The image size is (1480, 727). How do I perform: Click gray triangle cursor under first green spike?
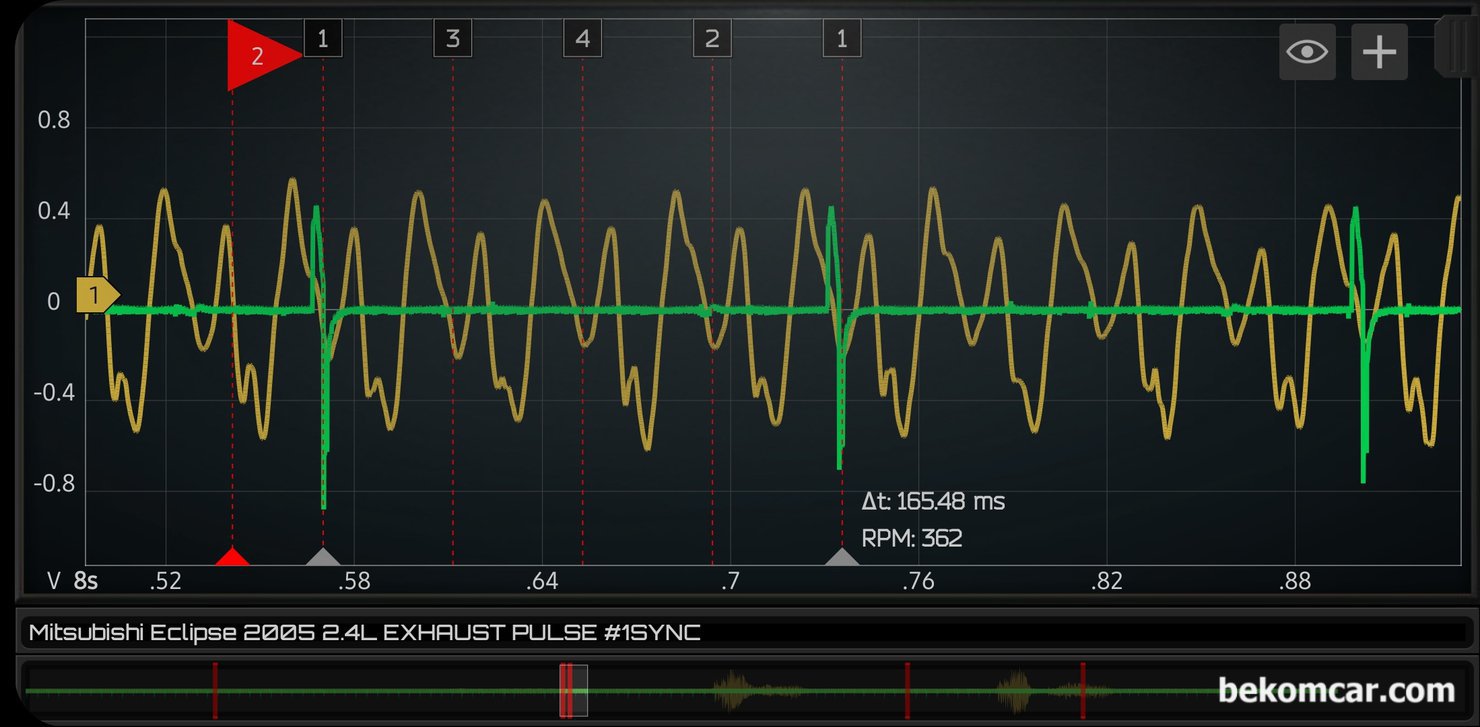(322, 556)
